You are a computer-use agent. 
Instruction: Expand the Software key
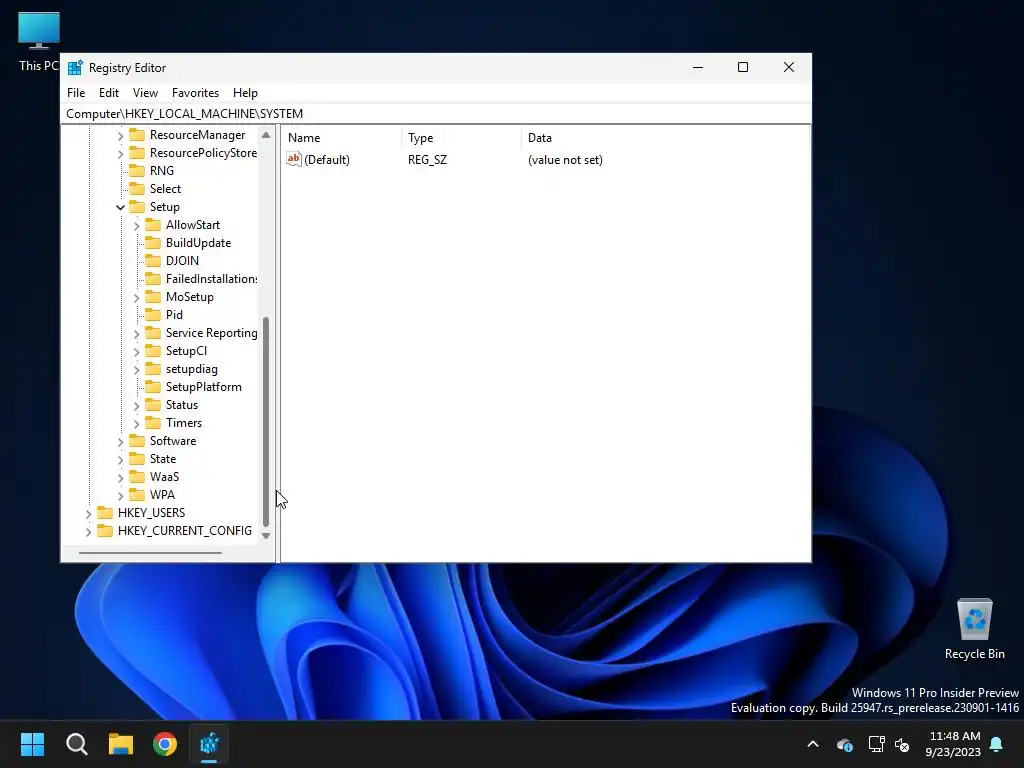(120, 441)
